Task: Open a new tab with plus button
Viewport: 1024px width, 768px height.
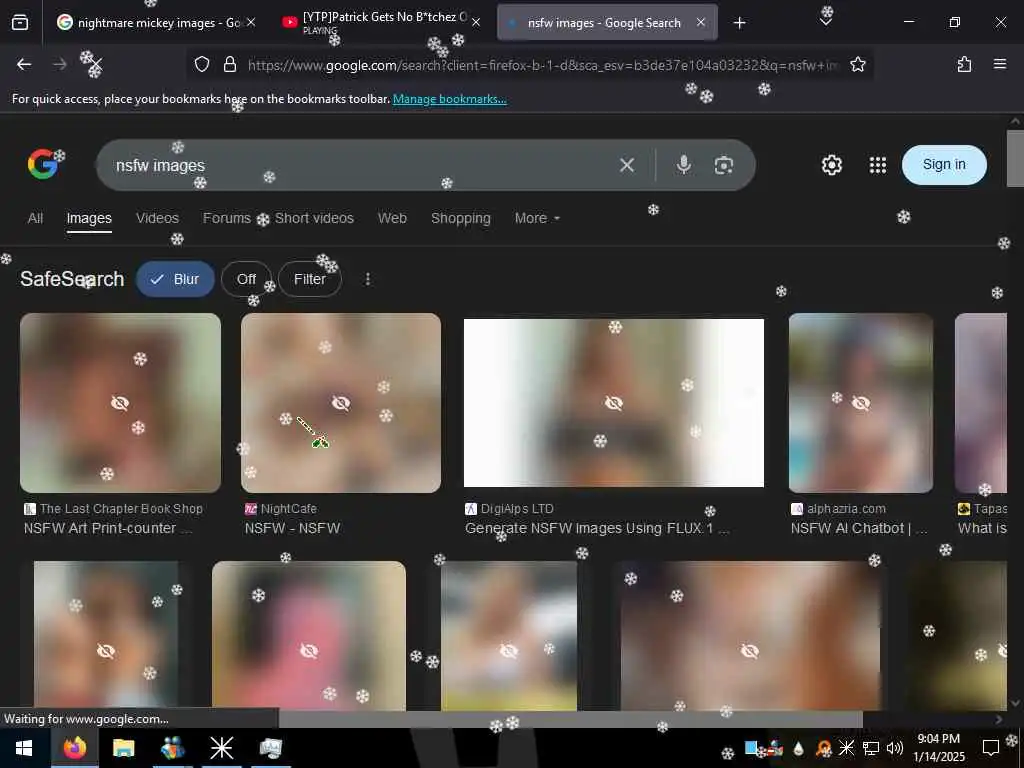Action: pyautogui.click(x=739, y=23)
